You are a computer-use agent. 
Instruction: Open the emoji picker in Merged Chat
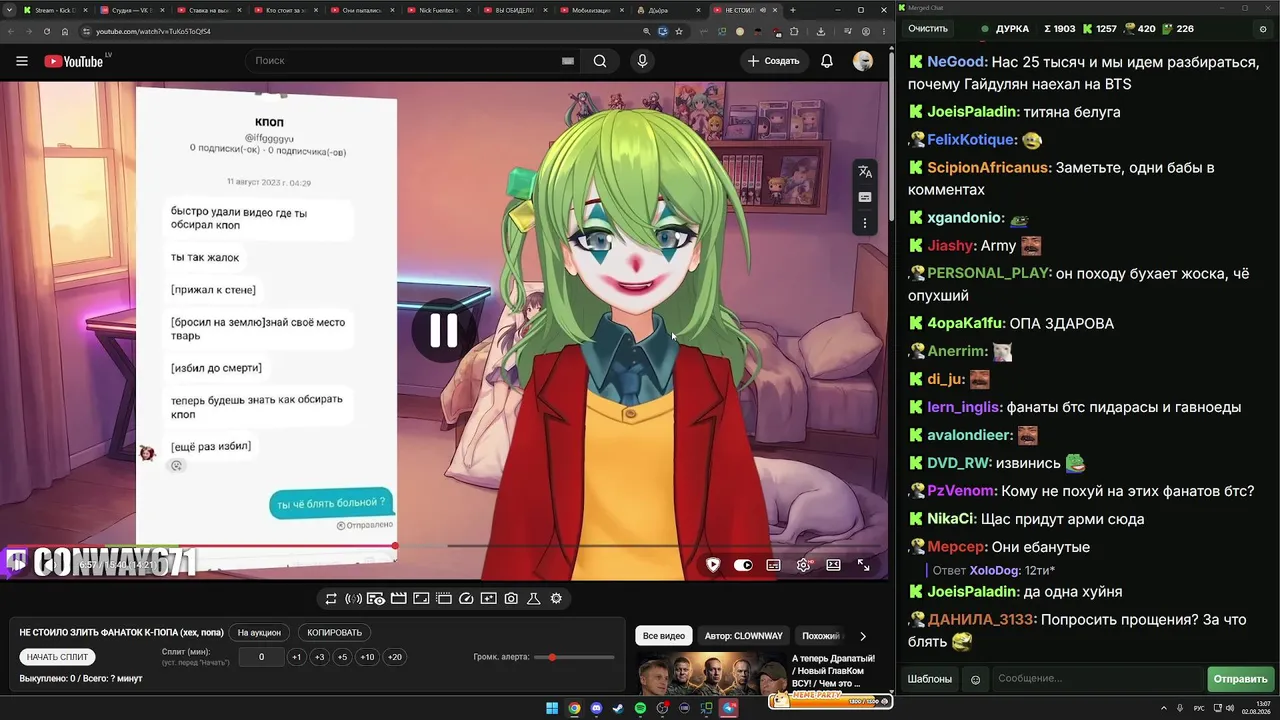pyautogui.click(x=976, y=679)
